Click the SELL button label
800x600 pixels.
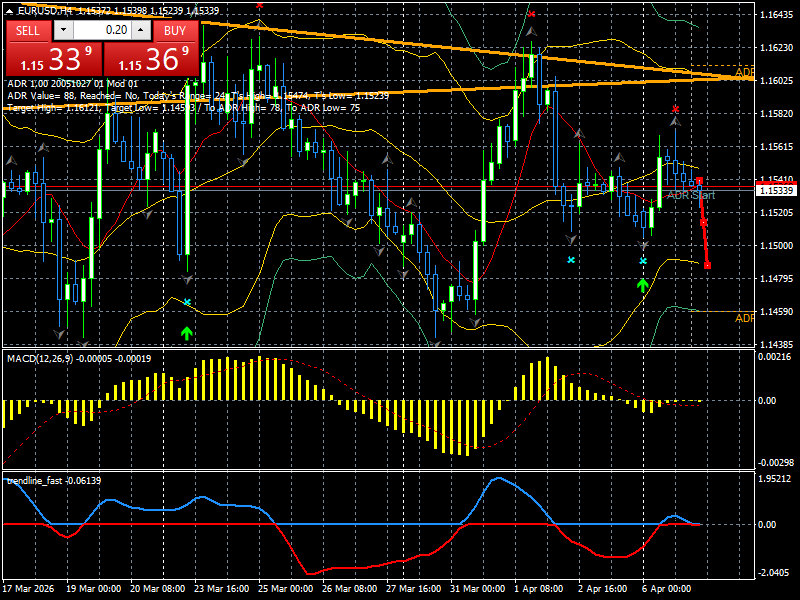click(x=28, y=31)
